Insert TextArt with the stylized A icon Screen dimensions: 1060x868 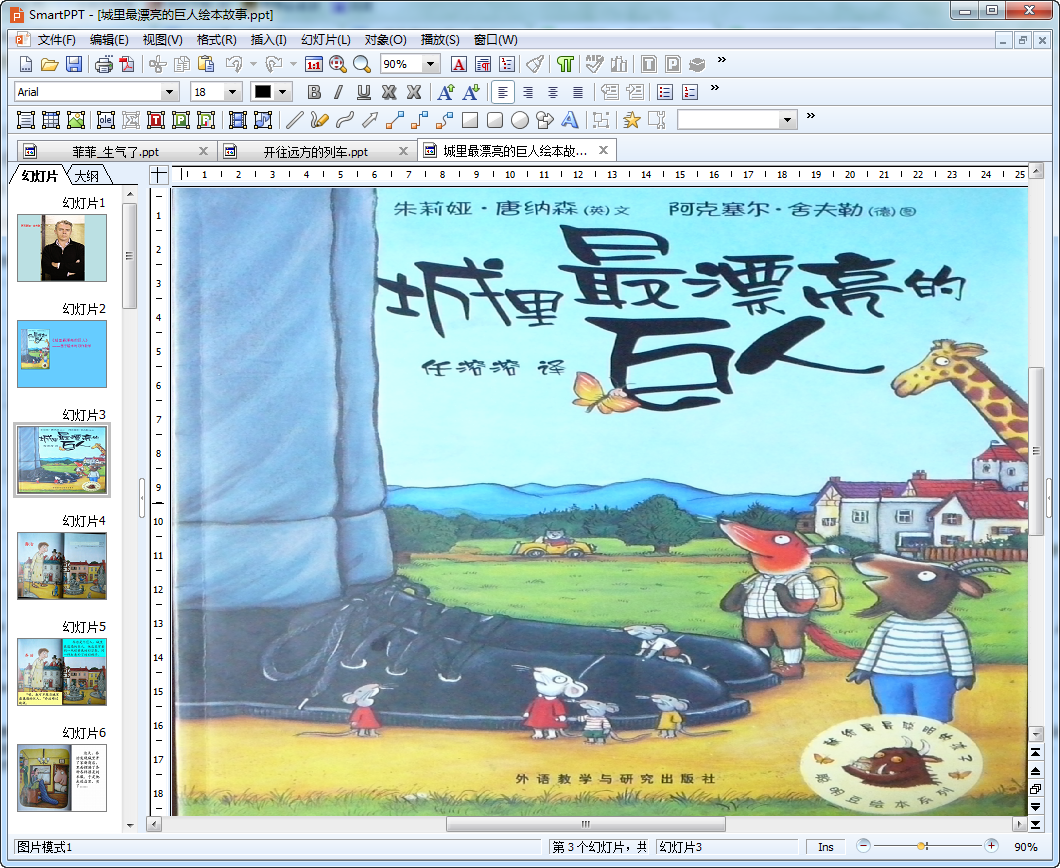click(570, 120)
